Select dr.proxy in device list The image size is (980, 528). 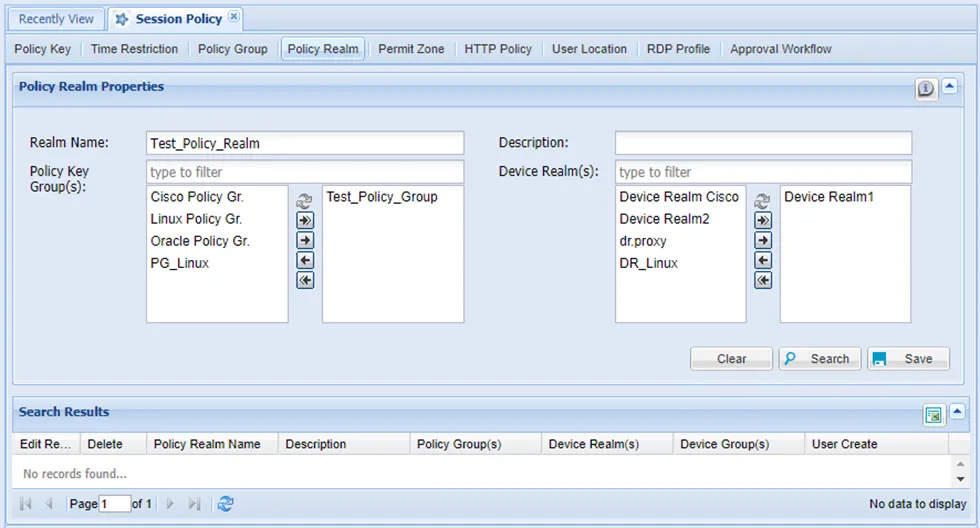tap(681, 241)
